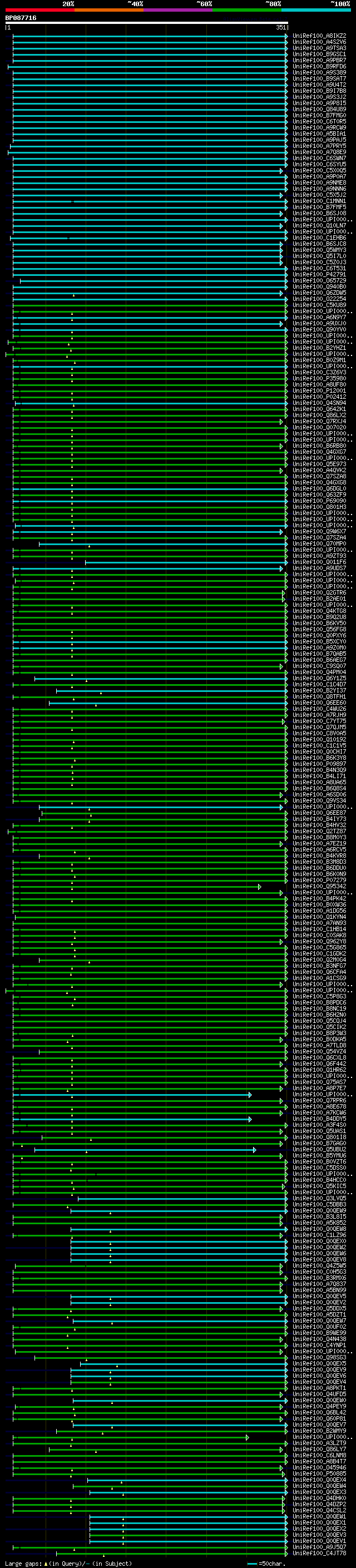
Task: Open the UniRef100_Q5WMY3 entry
Action: (x=319, y=250)
